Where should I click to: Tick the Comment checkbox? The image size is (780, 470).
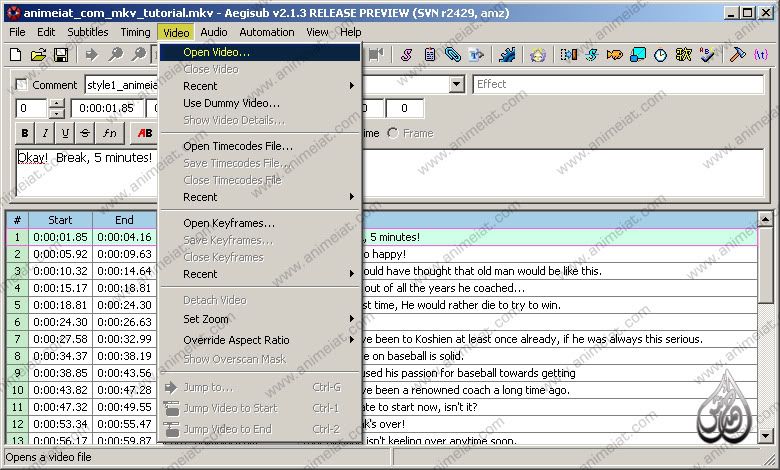pos(22,85)
